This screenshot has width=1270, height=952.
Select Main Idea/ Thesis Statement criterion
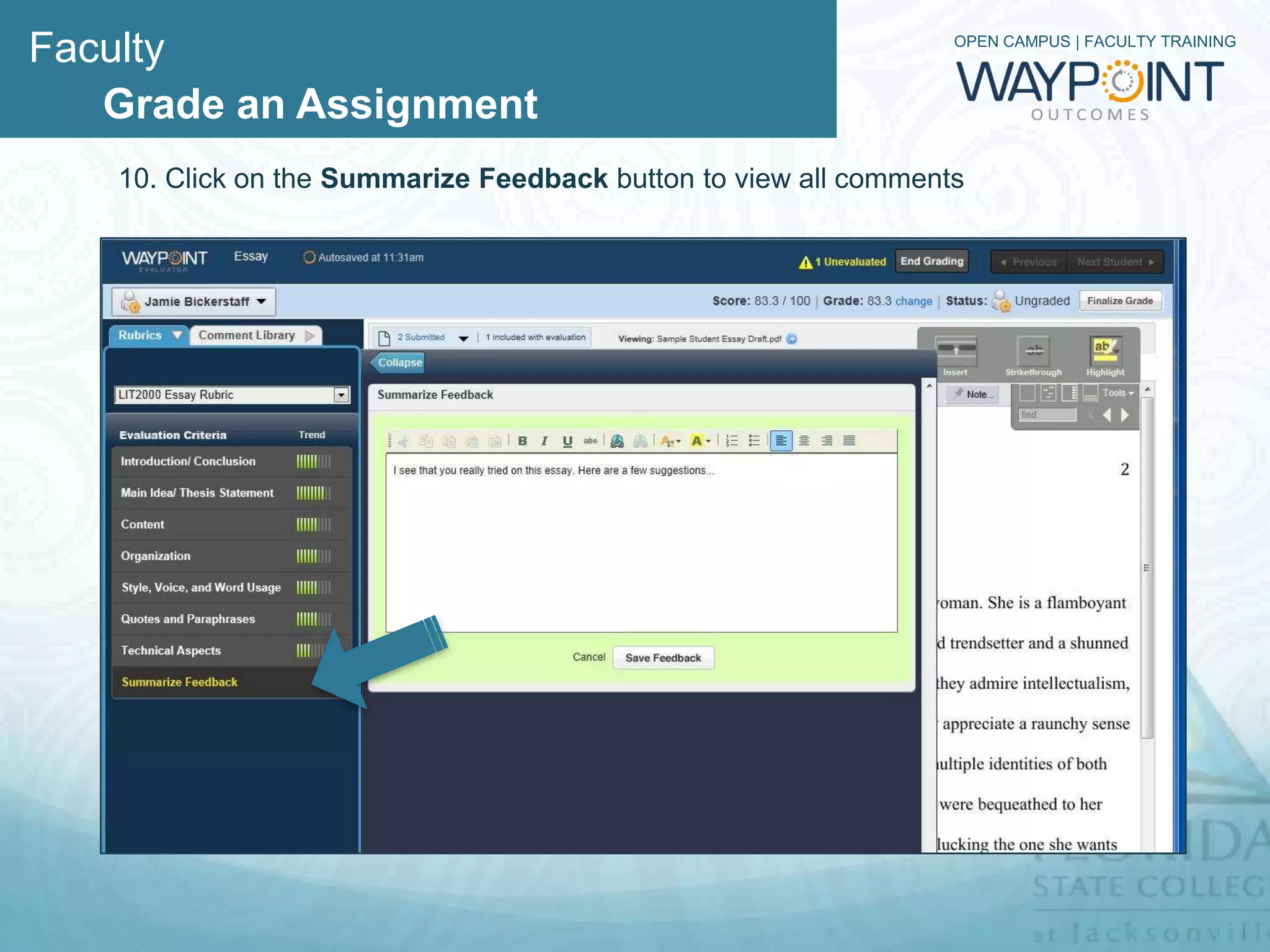[x=232, y=493]
